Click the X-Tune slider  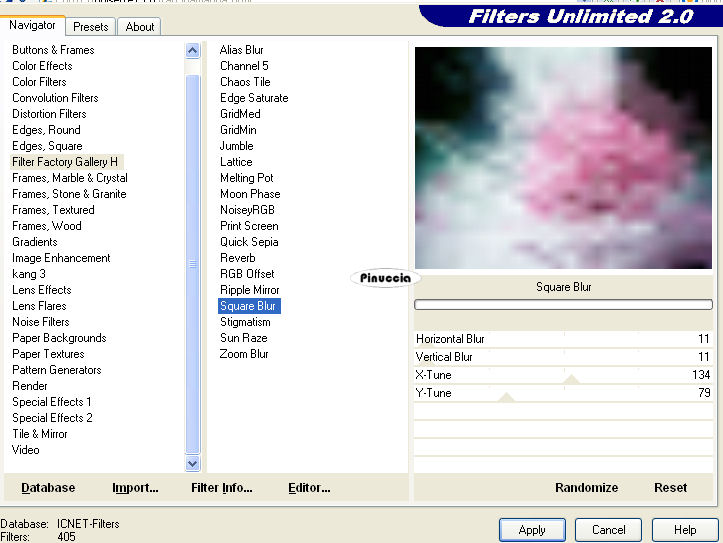[x=563, y=375]
